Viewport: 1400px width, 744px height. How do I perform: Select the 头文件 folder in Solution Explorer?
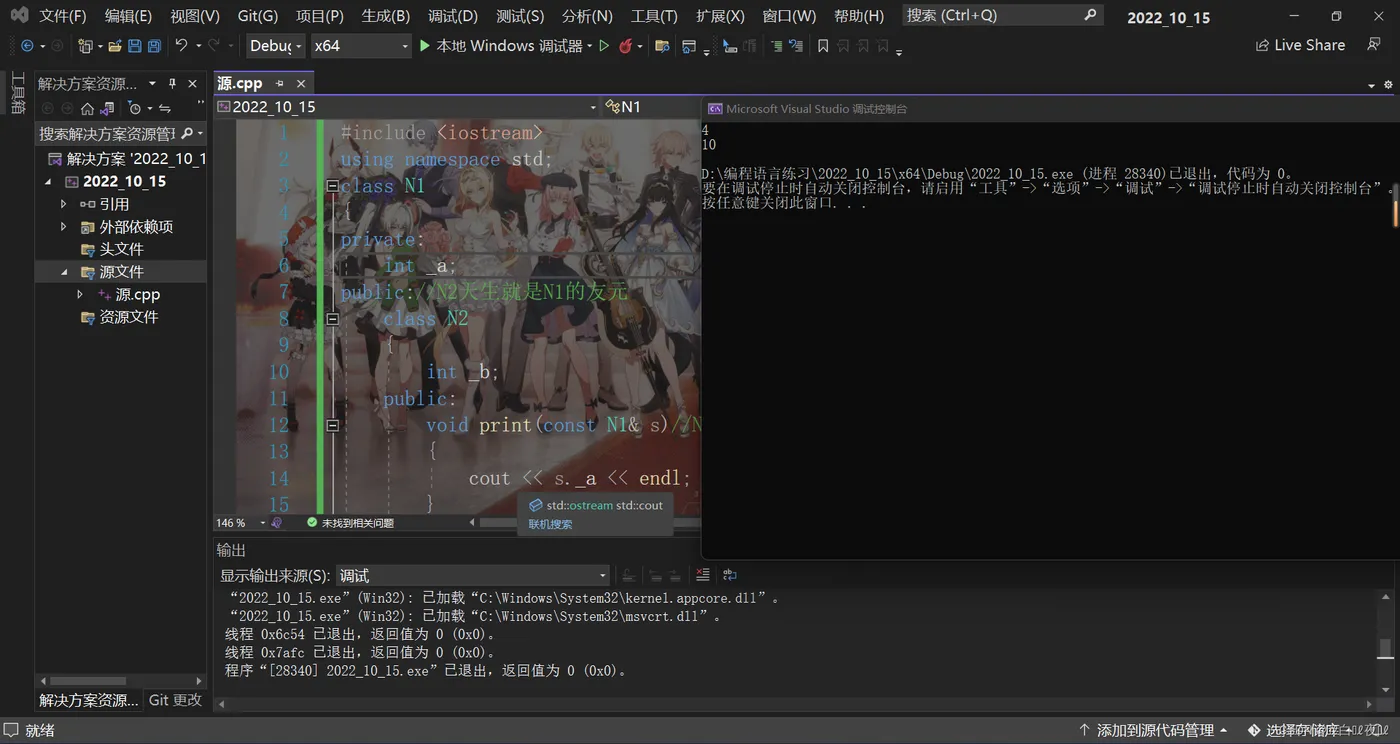click(x=121, y=249)
